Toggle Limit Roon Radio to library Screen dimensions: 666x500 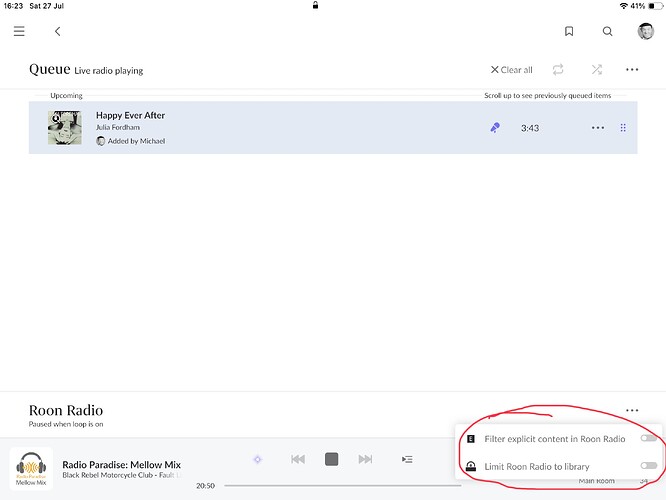648,466
